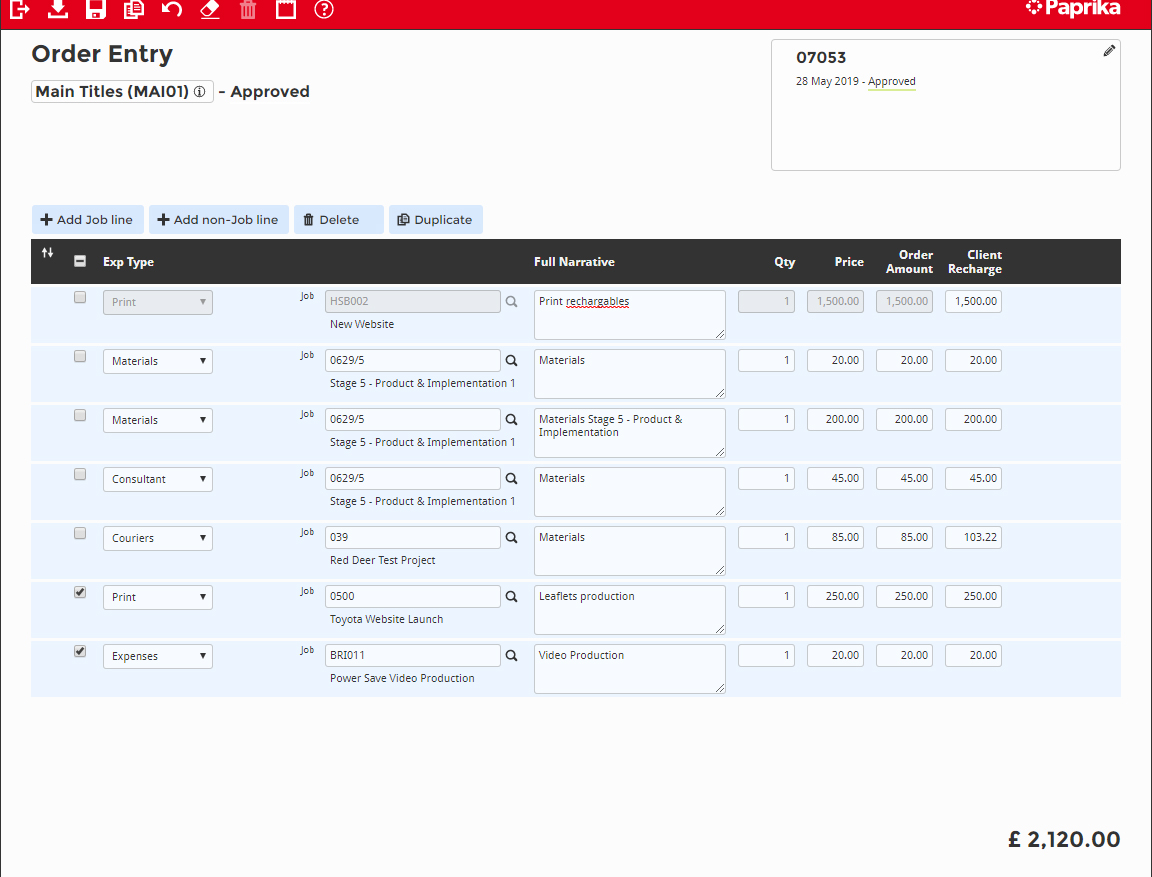Image resolution: width=1152 pixels, height=877 pixels.
Task: Click the pencil edit icon on order 07053
Action: tap(1109, 51)
